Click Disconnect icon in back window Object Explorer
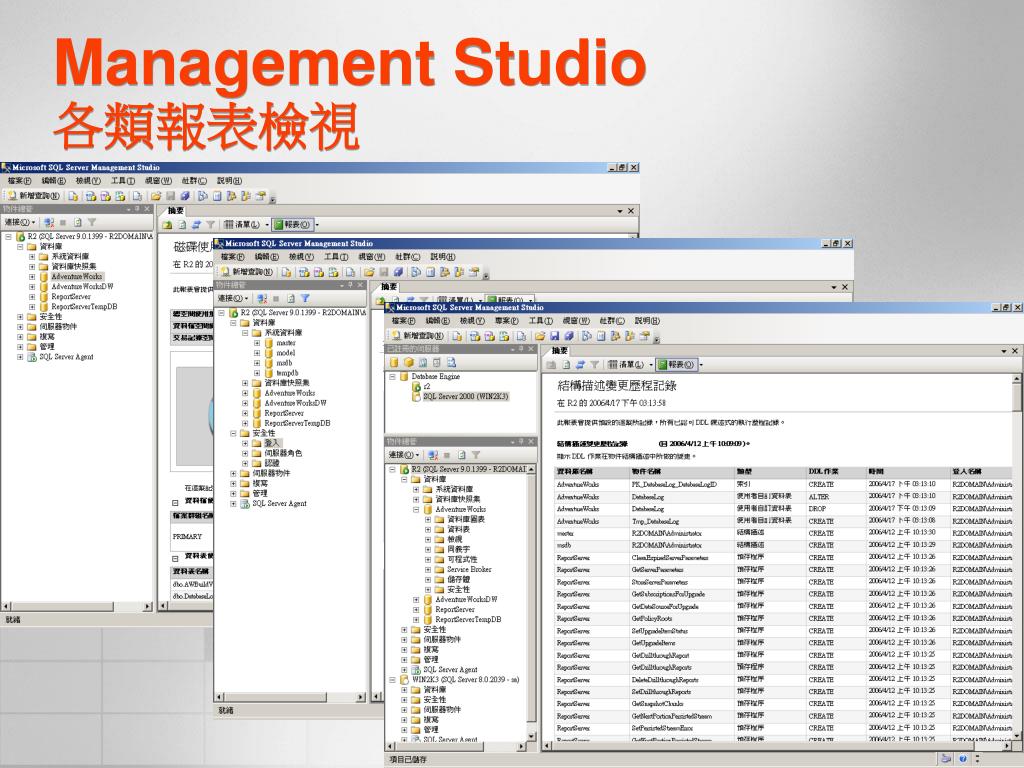Image resolution: width=1024 pixels, height=768 pixels. click(49, 222)
